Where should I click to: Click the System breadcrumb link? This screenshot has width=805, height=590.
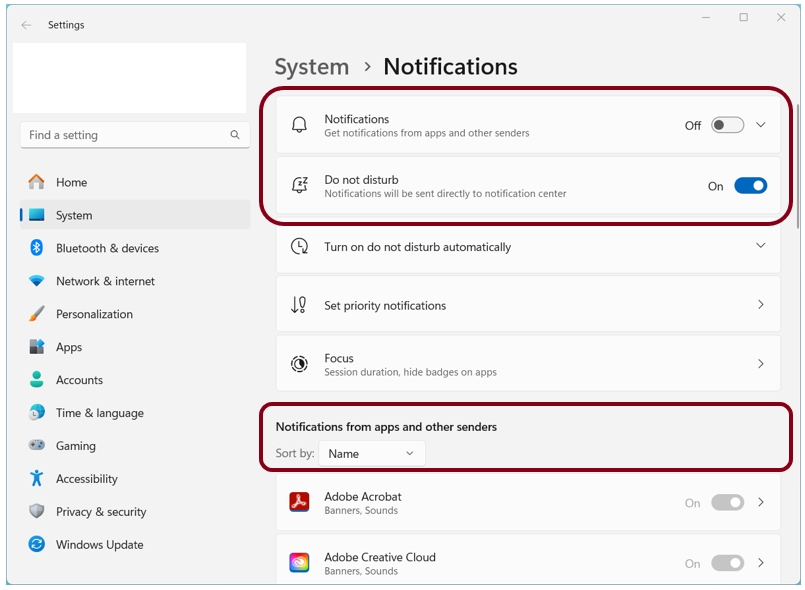click(x=311, y=67)
